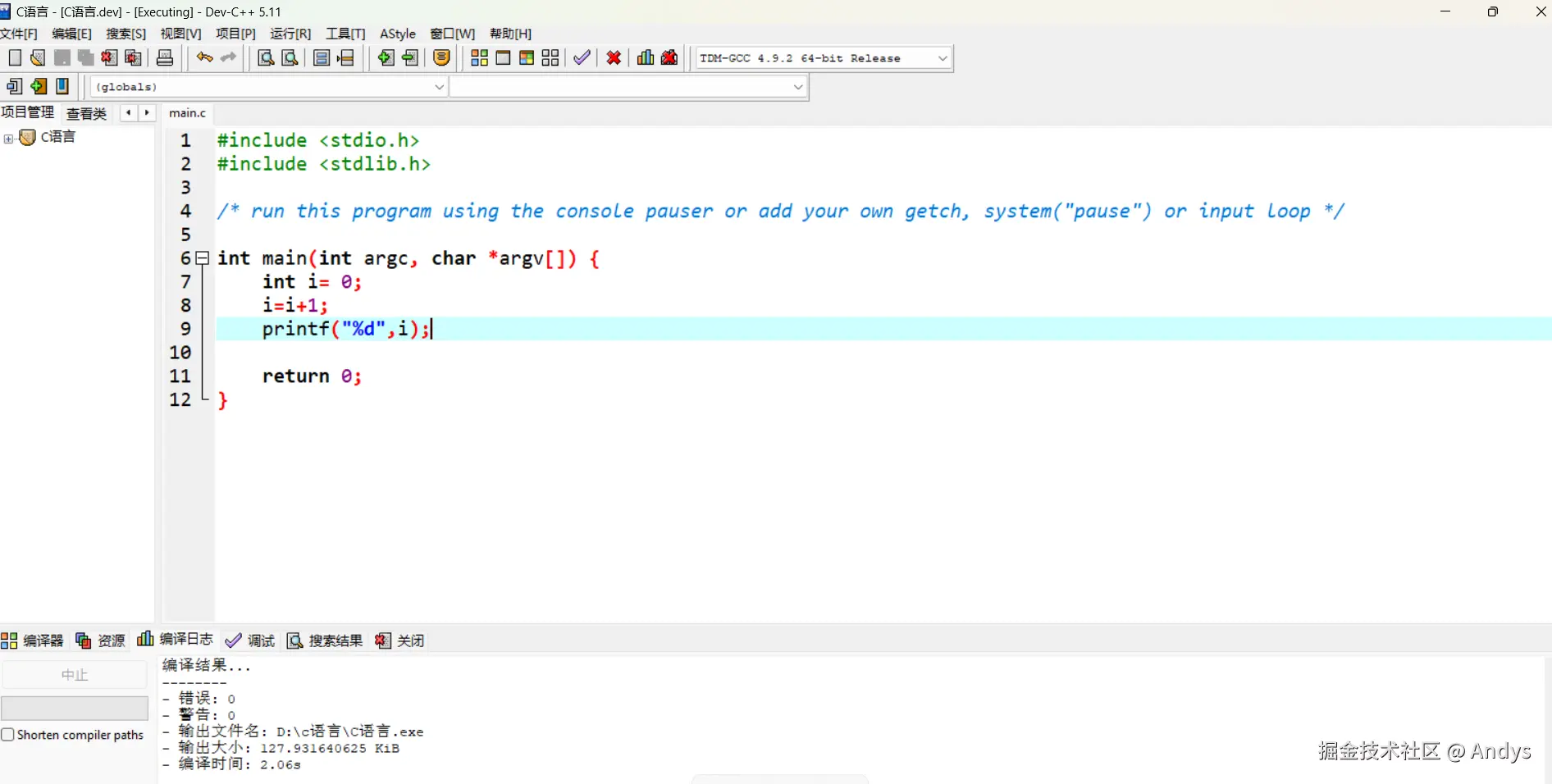Open the 帮助[H] menu
The image size is (1552, 784).
(x=510, y=34)
